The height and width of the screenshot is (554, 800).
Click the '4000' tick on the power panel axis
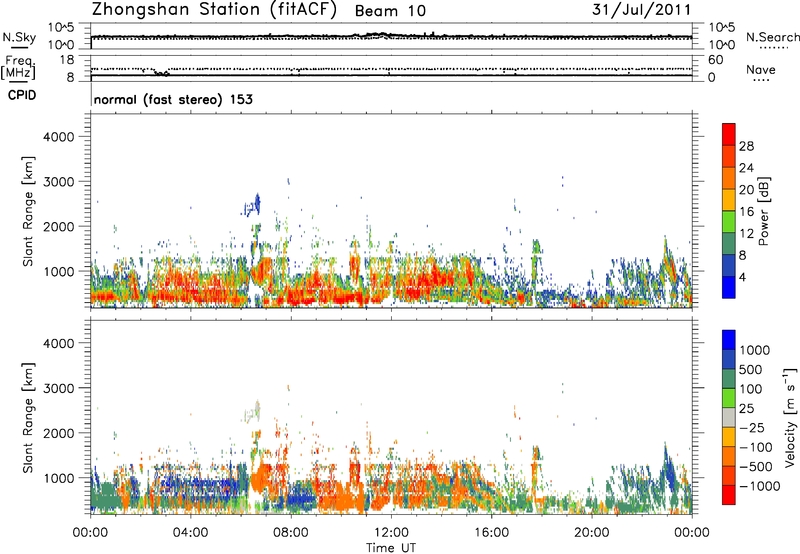(x=58, y=137)
